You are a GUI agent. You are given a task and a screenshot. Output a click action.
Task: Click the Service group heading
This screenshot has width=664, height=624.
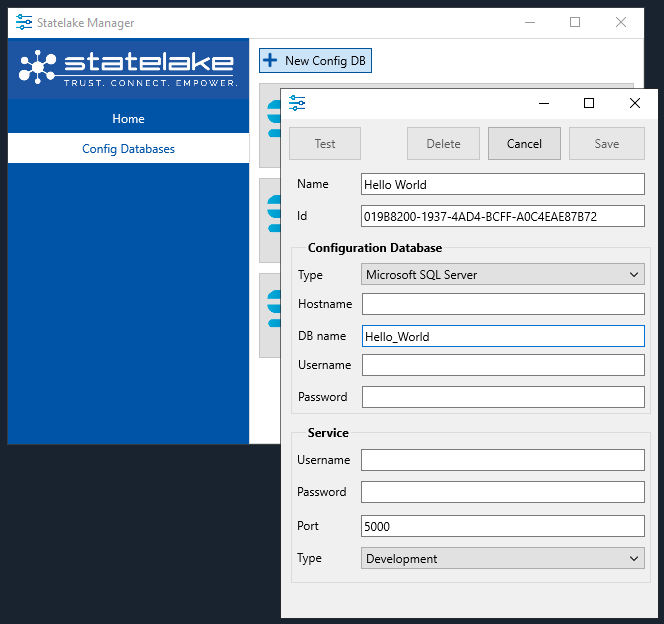tap(328, 433)
